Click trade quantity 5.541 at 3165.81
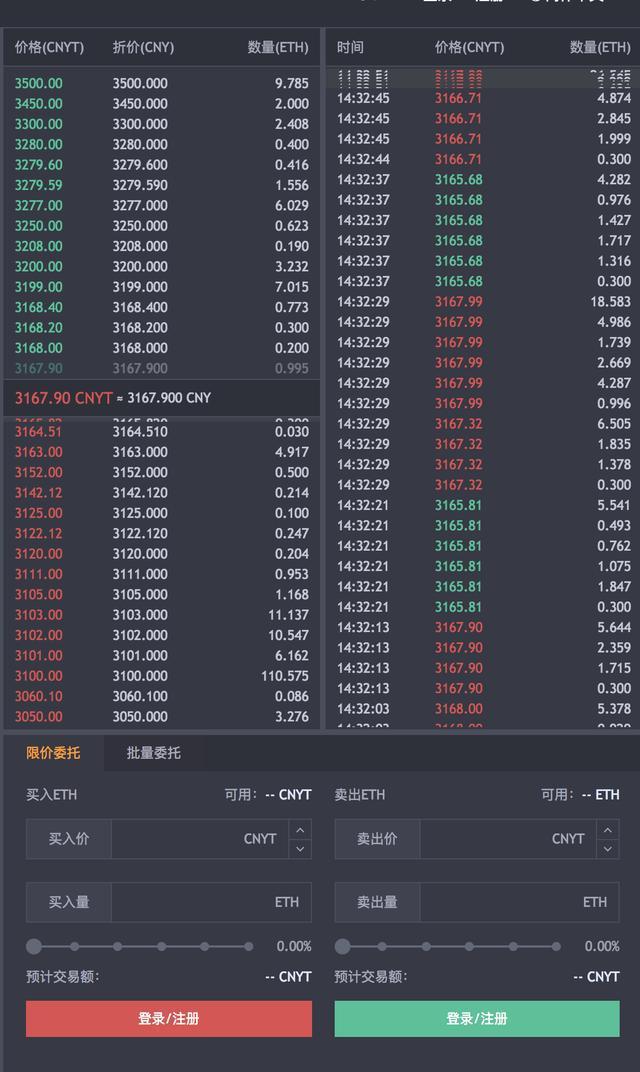 [x=614, y=505]
